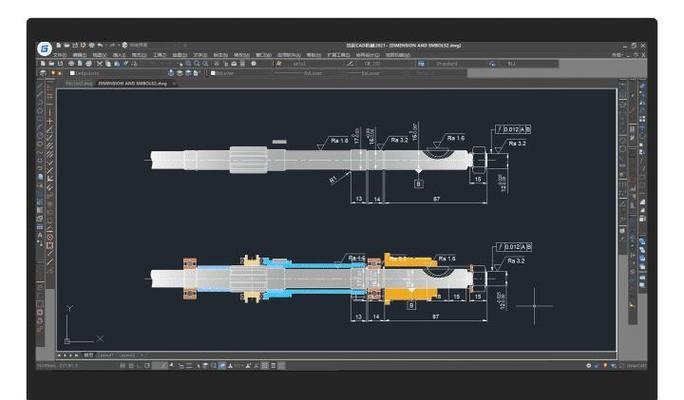Open the layer properties manager icon
Viewport: 684px width, 400px height.
coord(43,73)
